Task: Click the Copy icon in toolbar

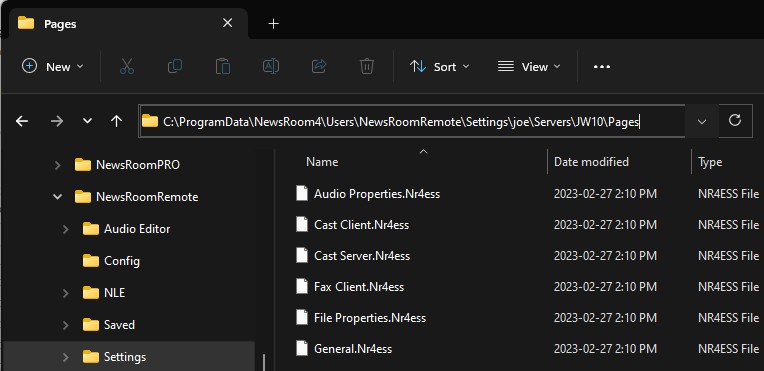Action: pos(174,66)
